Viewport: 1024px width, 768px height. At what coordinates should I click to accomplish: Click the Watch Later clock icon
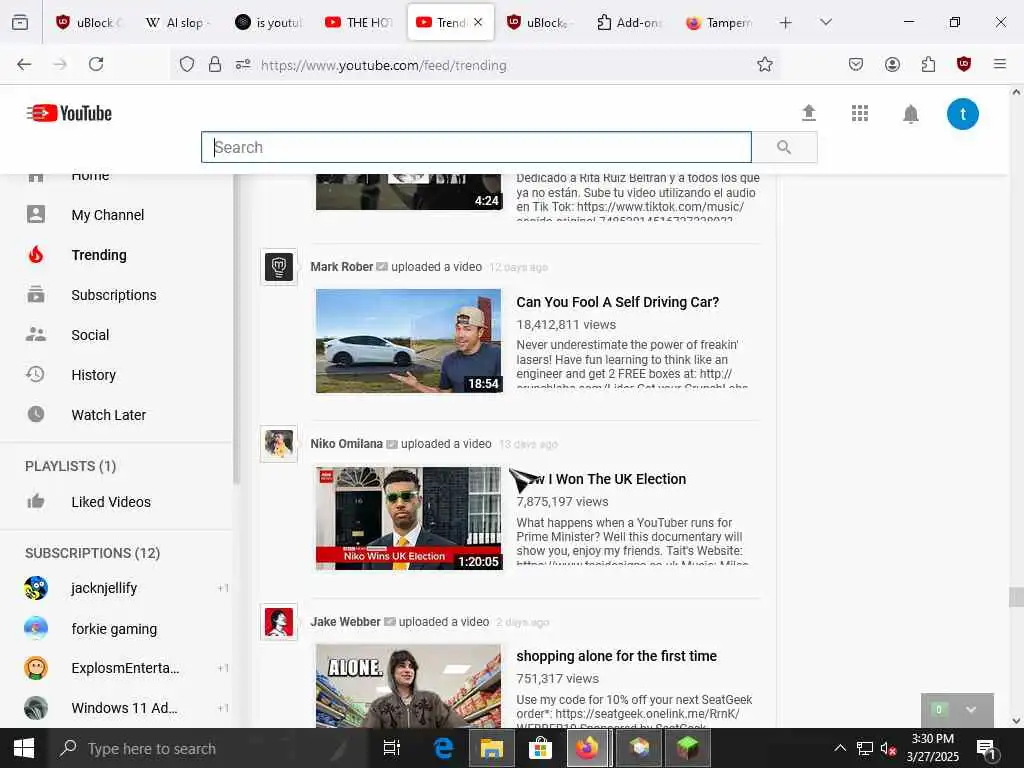click(36, 414)
